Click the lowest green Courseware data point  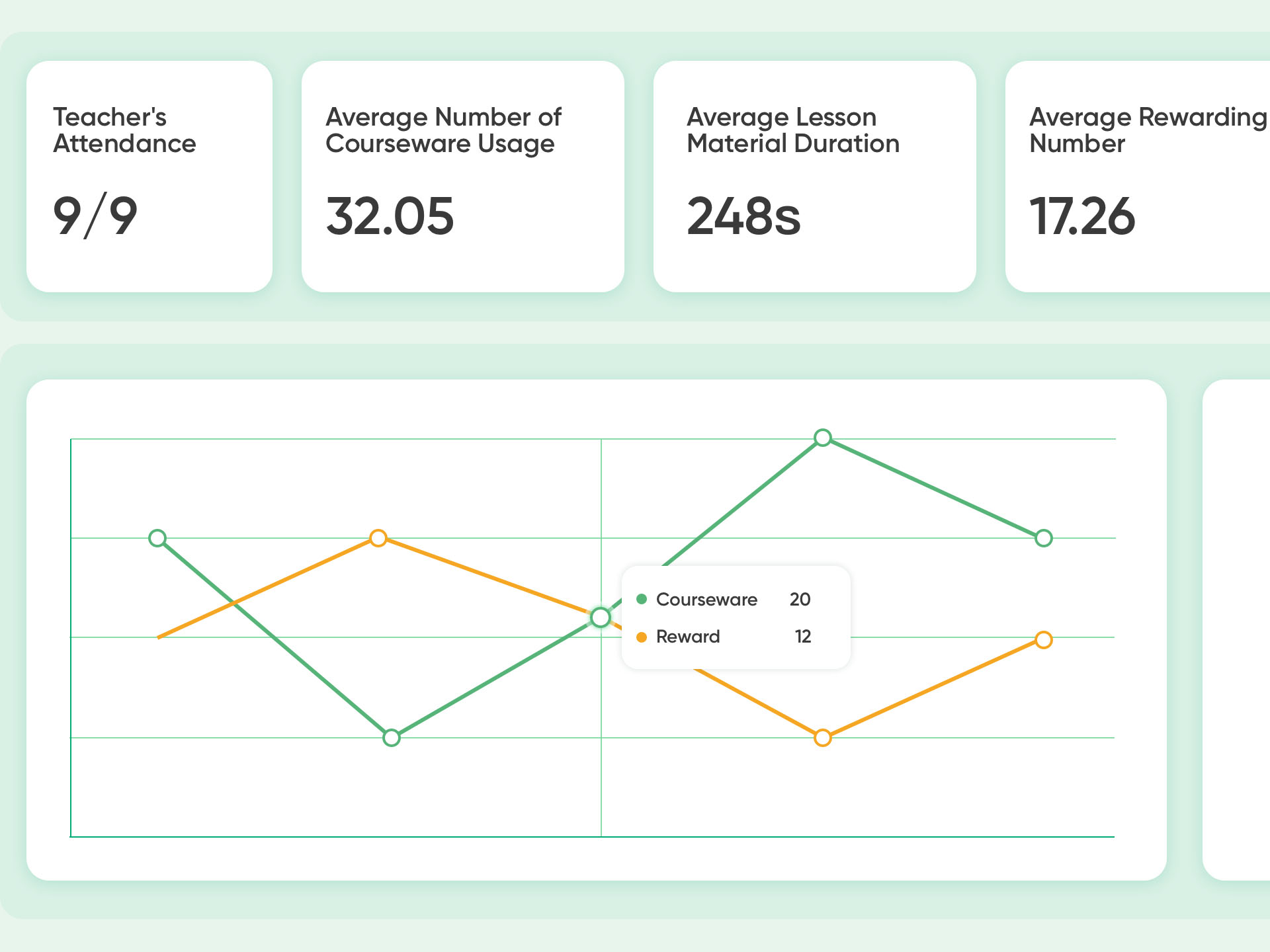pyautogui.click(x=392, y=737)
